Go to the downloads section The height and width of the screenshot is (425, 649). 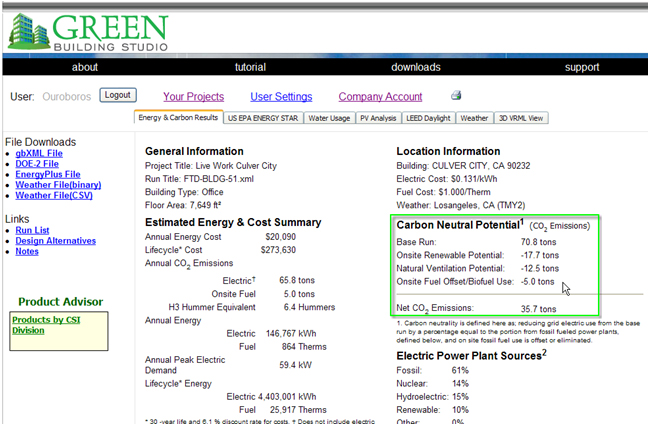click(416, 67)
